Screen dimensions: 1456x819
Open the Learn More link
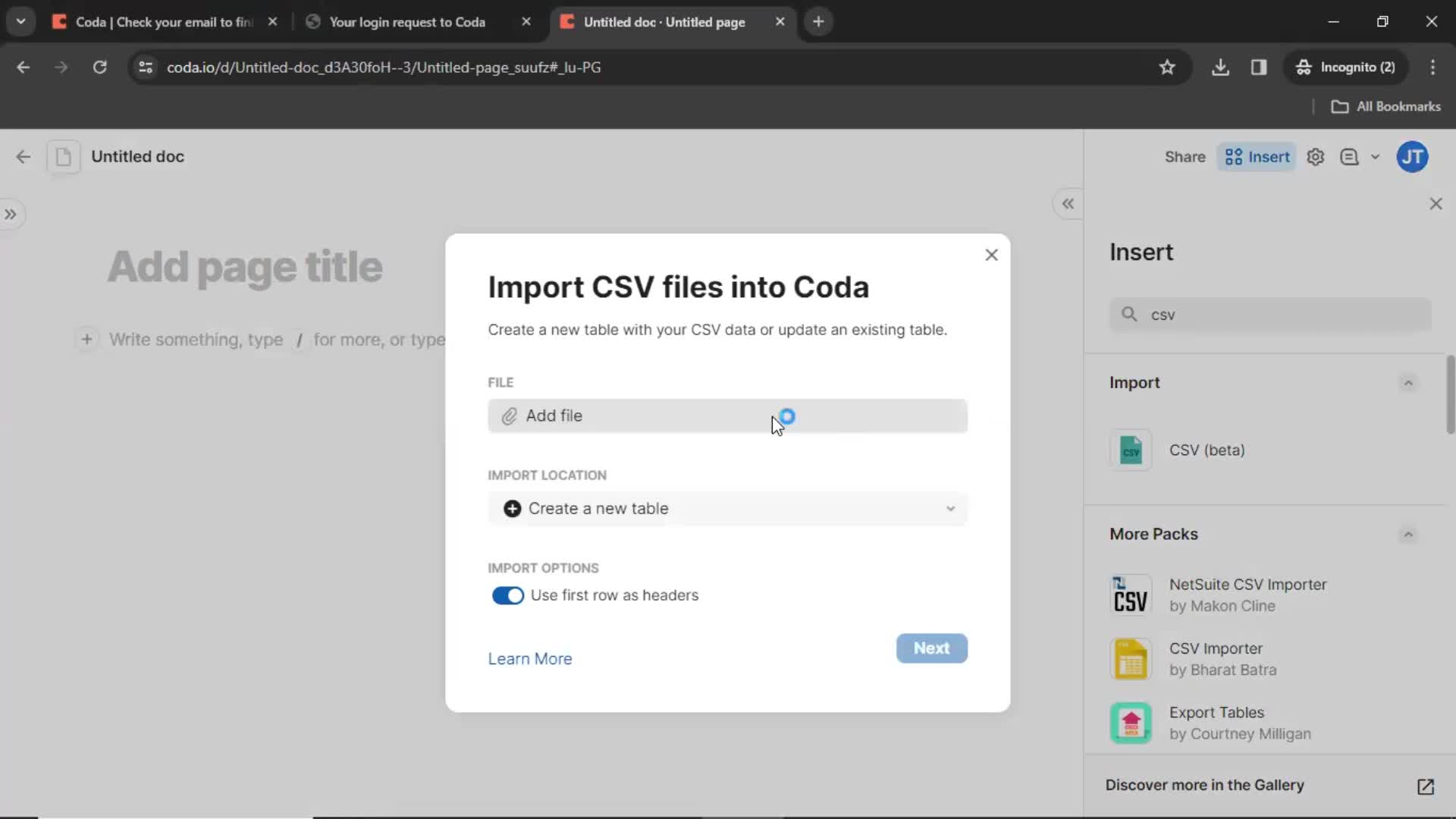tap(529, 659)
